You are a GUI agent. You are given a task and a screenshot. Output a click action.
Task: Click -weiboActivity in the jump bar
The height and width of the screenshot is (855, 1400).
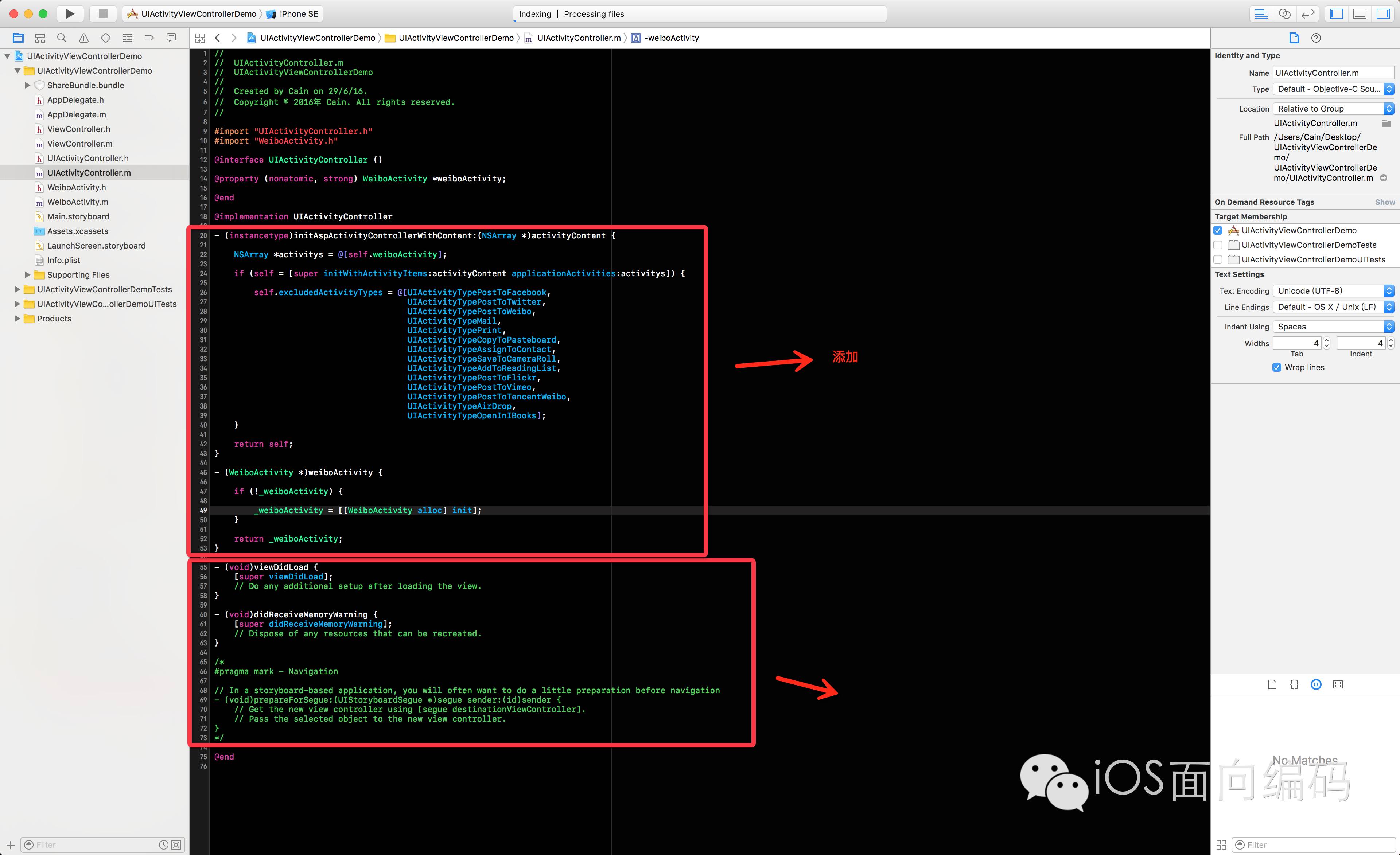tap(671, 38)
